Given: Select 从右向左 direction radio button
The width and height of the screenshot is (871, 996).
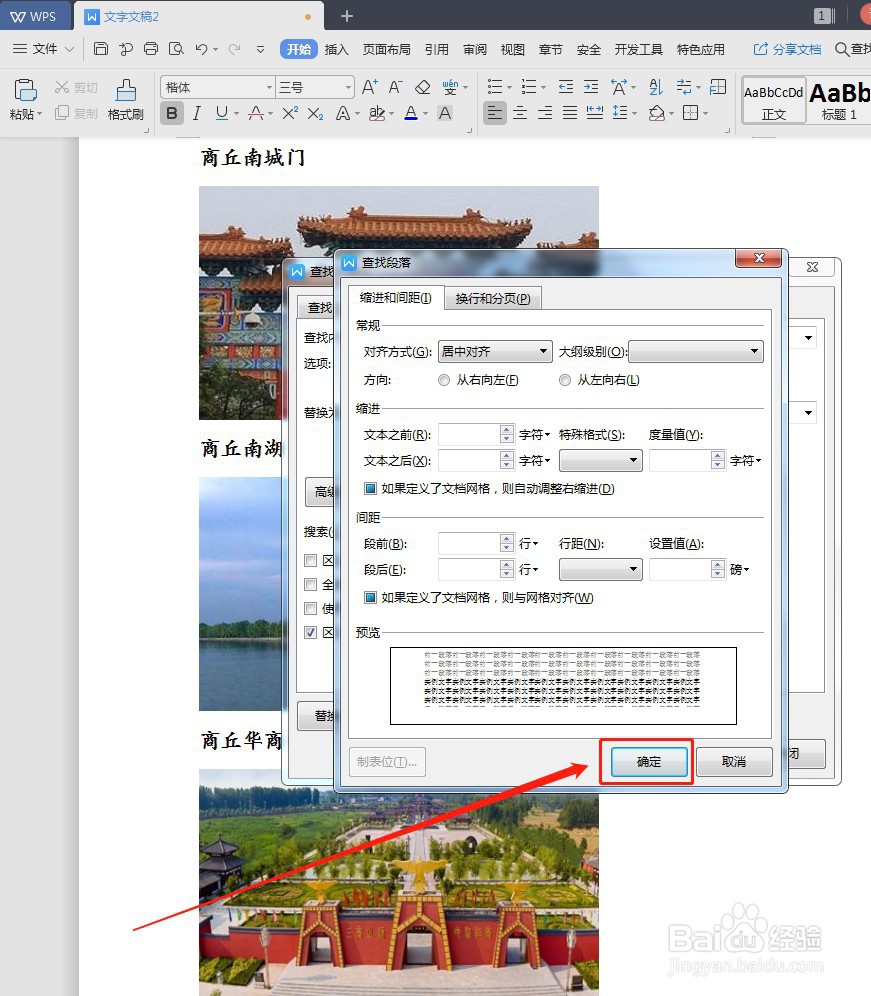Looking at the screenshot, I should click(443, 380).
